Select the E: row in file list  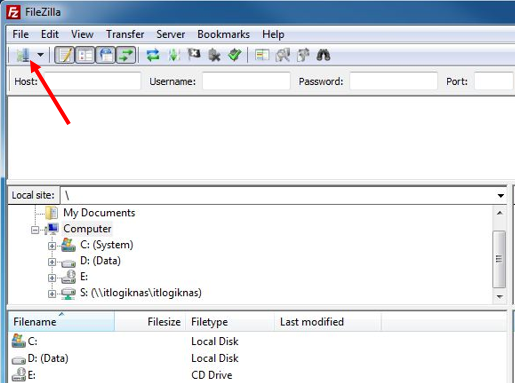257,375
